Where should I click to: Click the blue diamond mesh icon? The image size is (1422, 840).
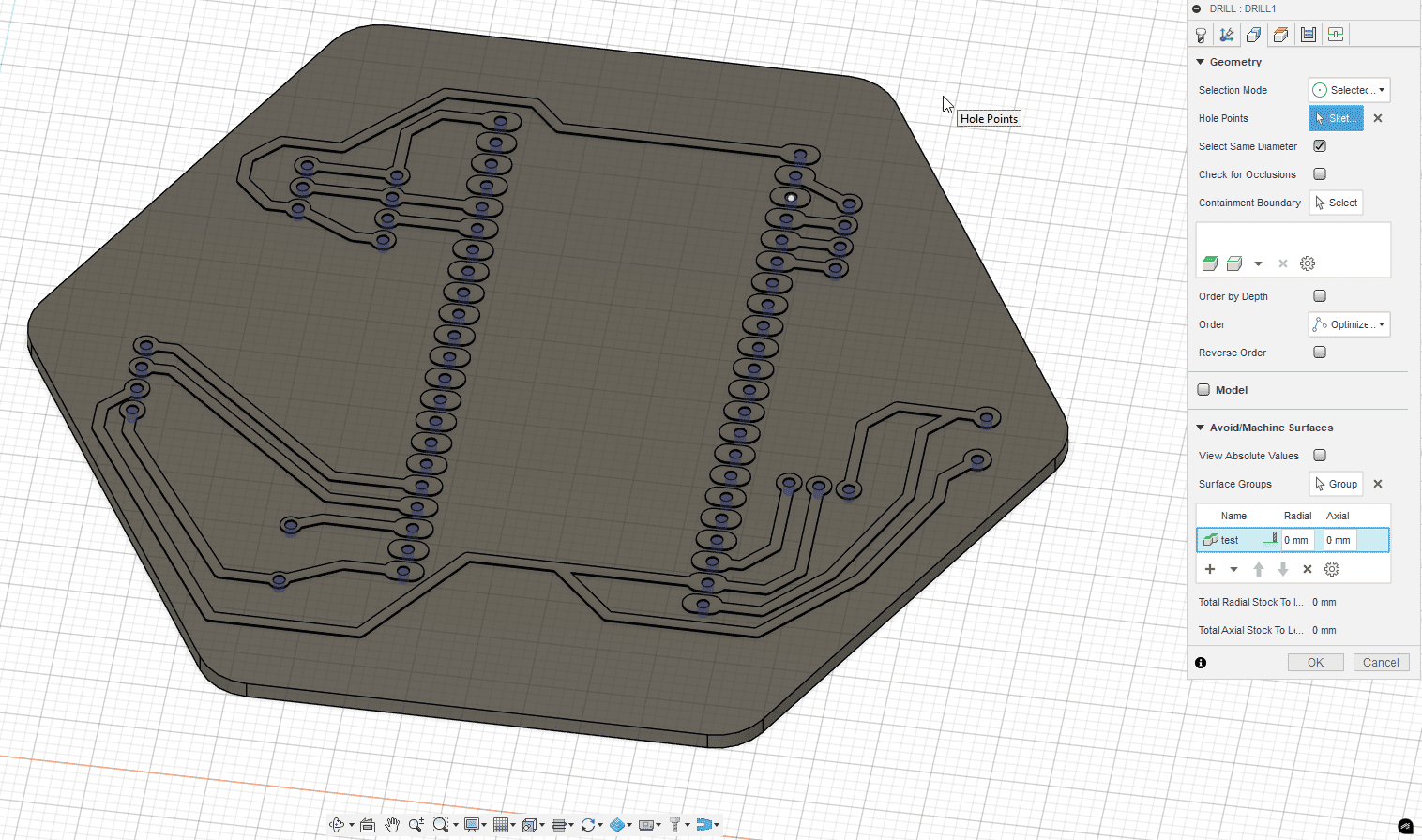(617, 825)
